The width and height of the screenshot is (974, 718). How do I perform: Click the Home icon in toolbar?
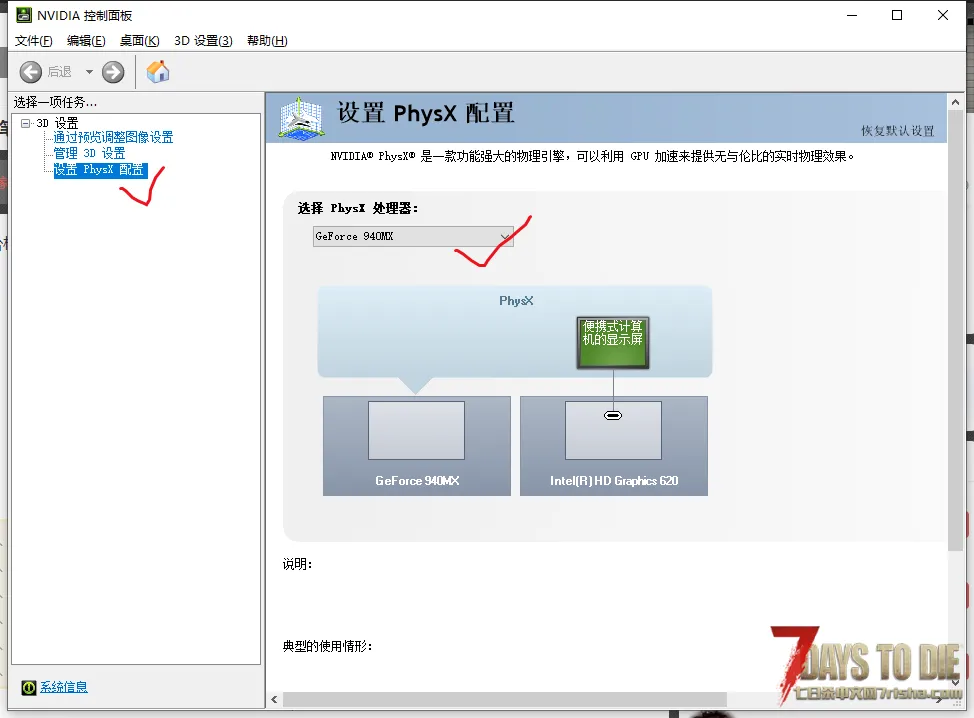click(x=158, y=72)
